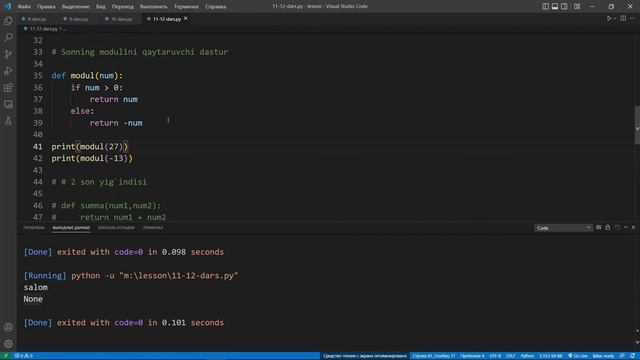Toggle the secondary side bar layout button

[564, 6]
